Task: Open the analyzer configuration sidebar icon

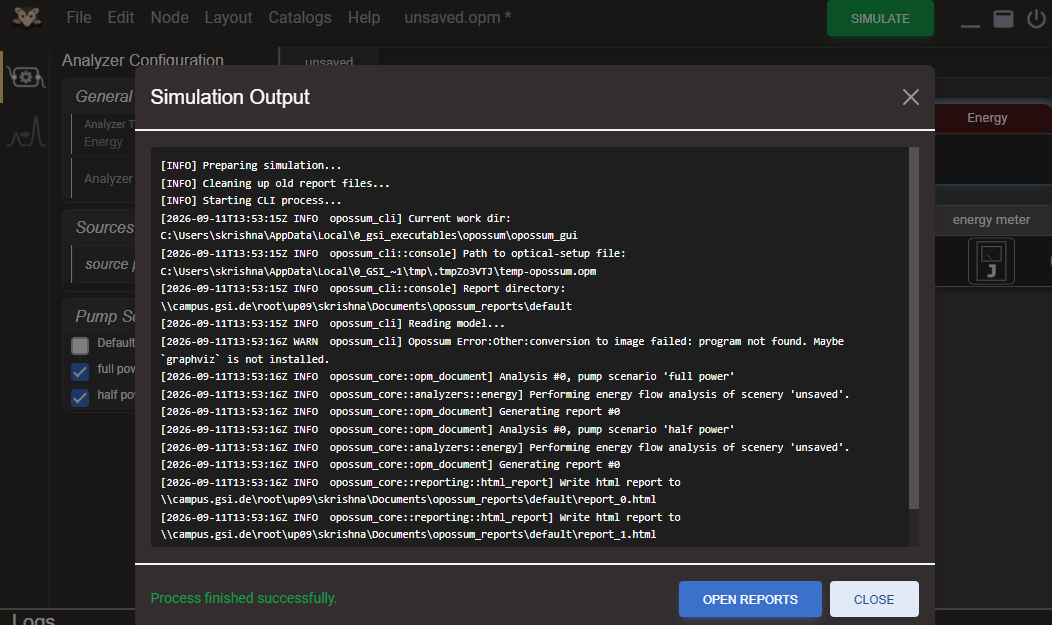Action: point(25,77)
